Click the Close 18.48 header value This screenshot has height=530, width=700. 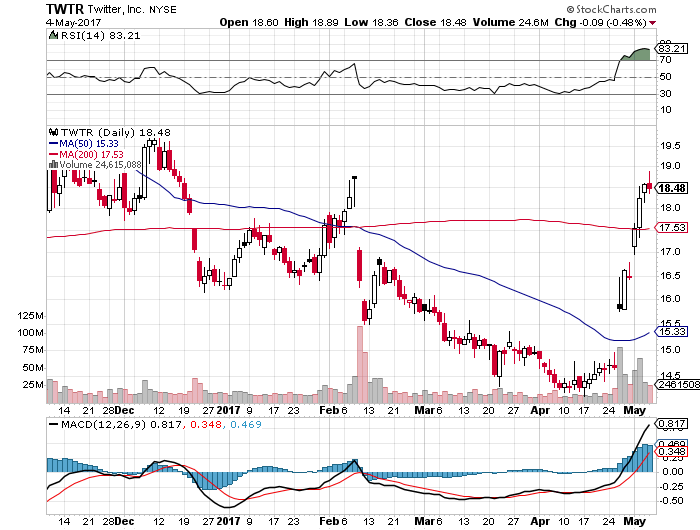[x=435, y=22]
